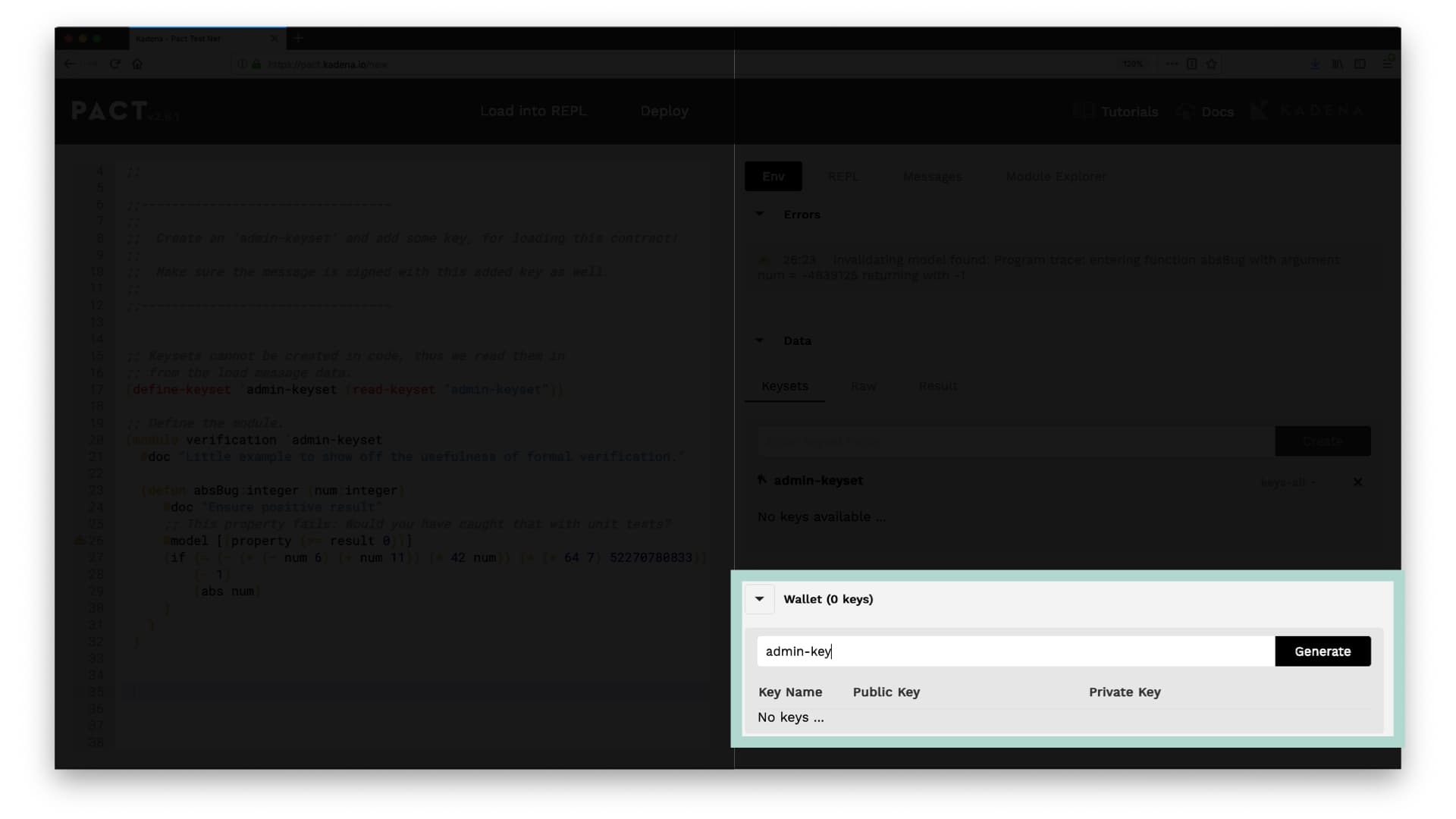Open the Module Explorer tab
The width and height of the screenshot is (1456, 819).
pyautogui.click(x=1056, y=177)
